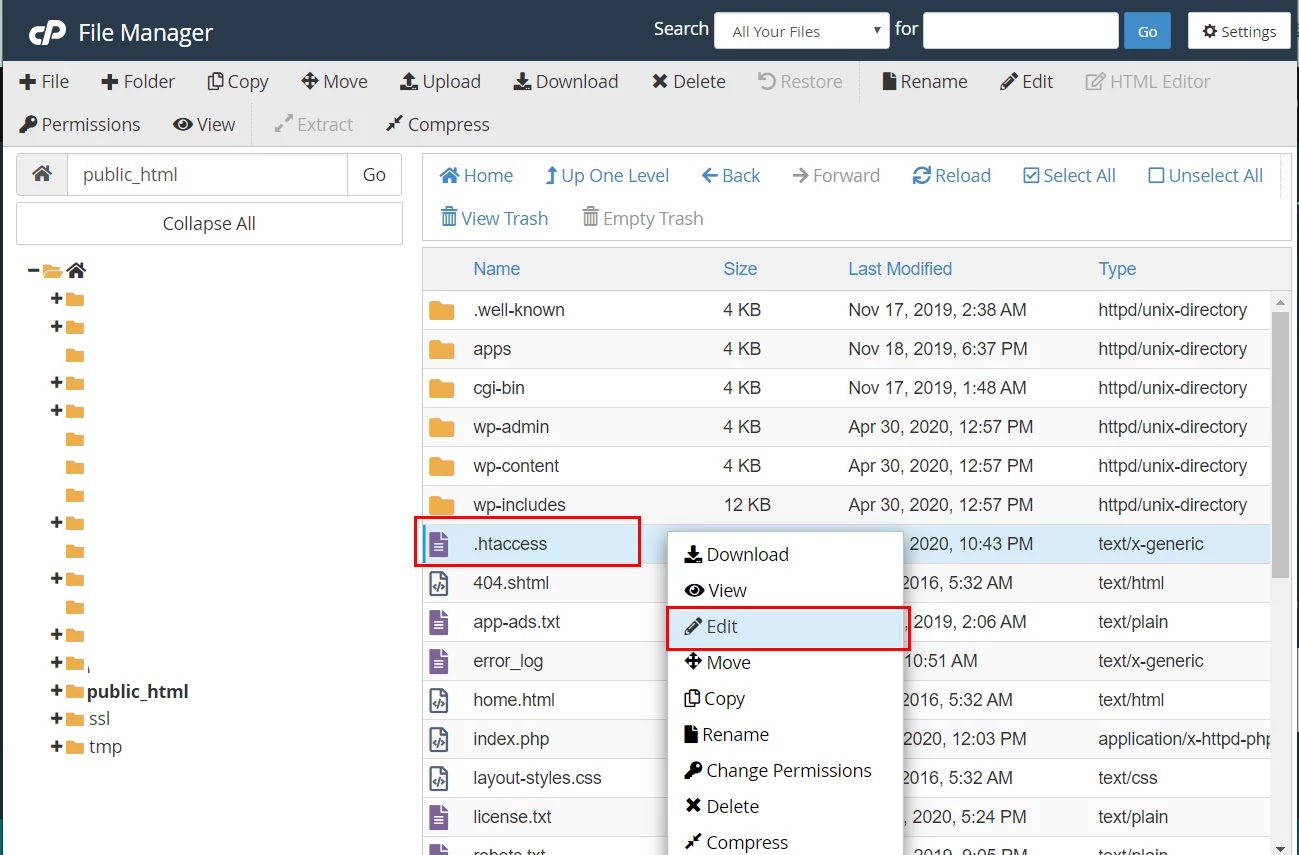Sort by Last Modified column header
Screen dimensions: 1299x855
click(x=900, y=269)
